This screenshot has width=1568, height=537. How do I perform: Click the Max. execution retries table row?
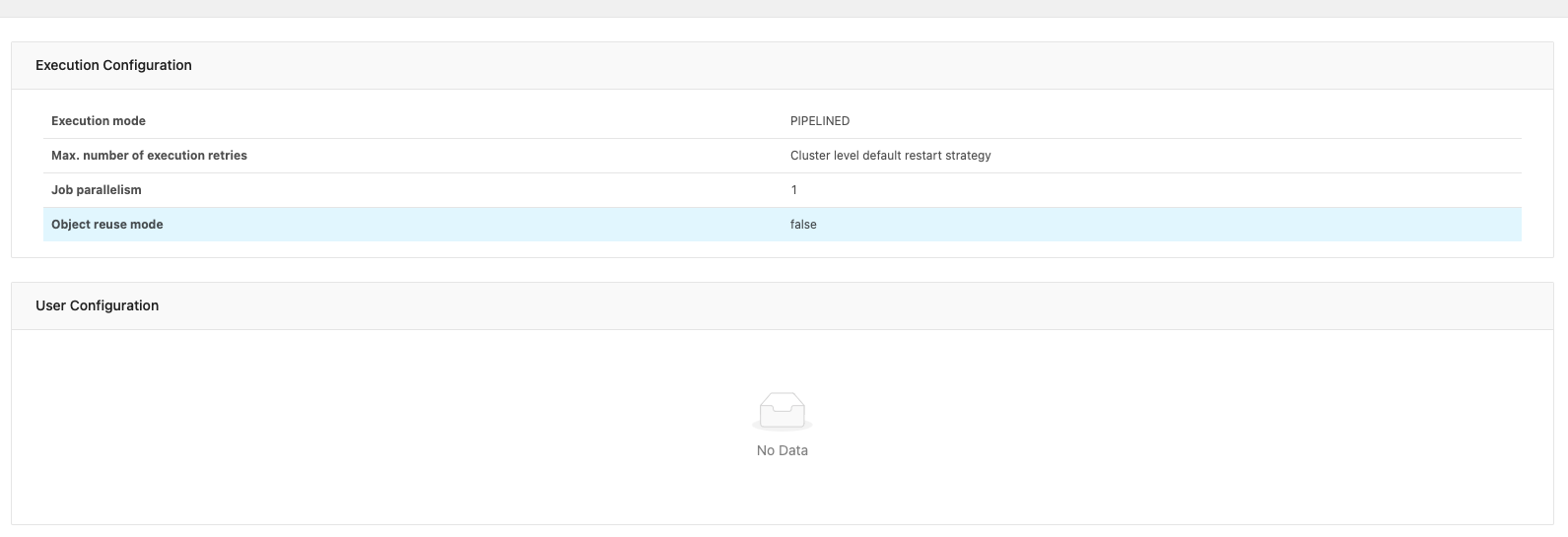(493, 156)
